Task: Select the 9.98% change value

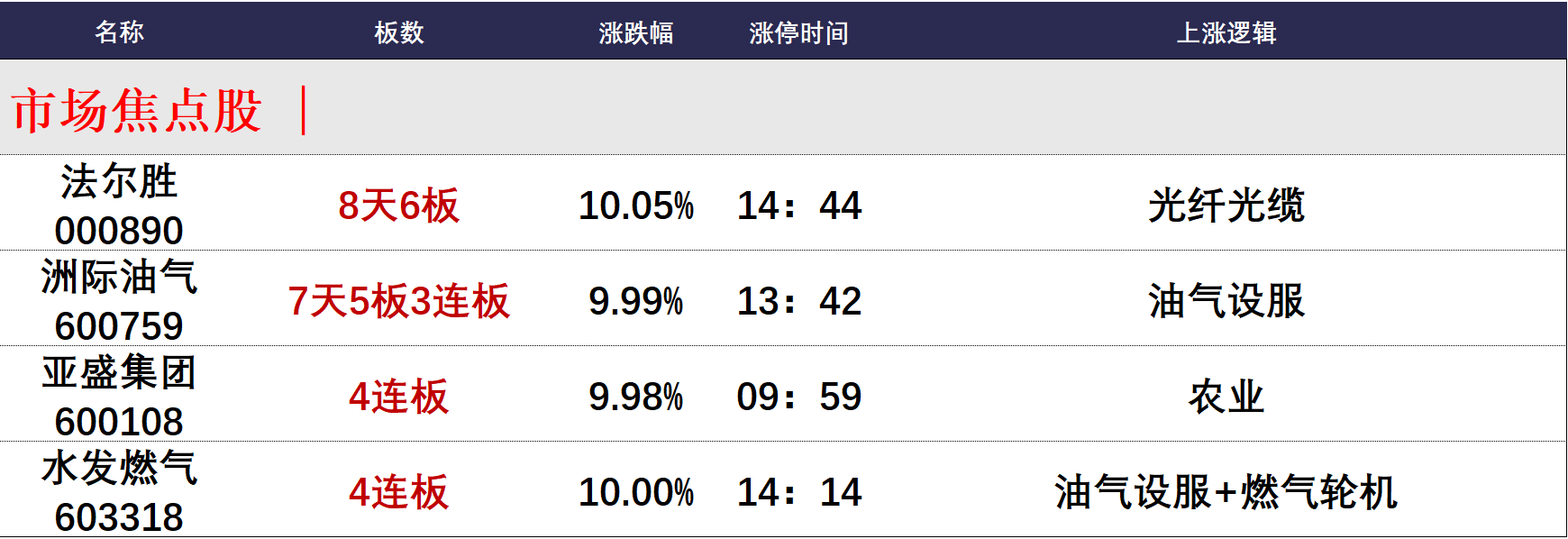Action: click(x=635, y=397)
